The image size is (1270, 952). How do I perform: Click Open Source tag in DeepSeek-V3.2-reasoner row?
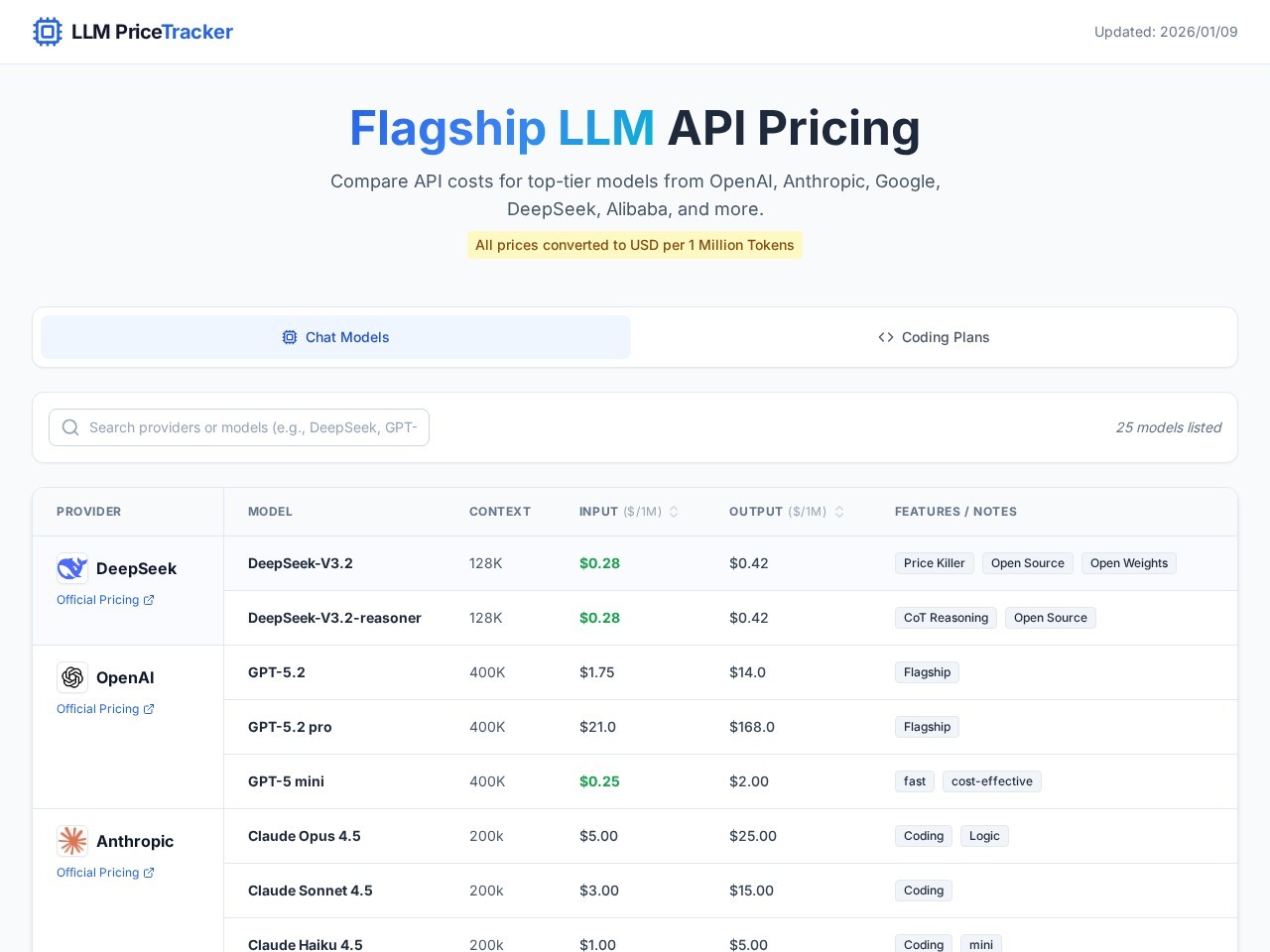click(x=1051, y=618)
